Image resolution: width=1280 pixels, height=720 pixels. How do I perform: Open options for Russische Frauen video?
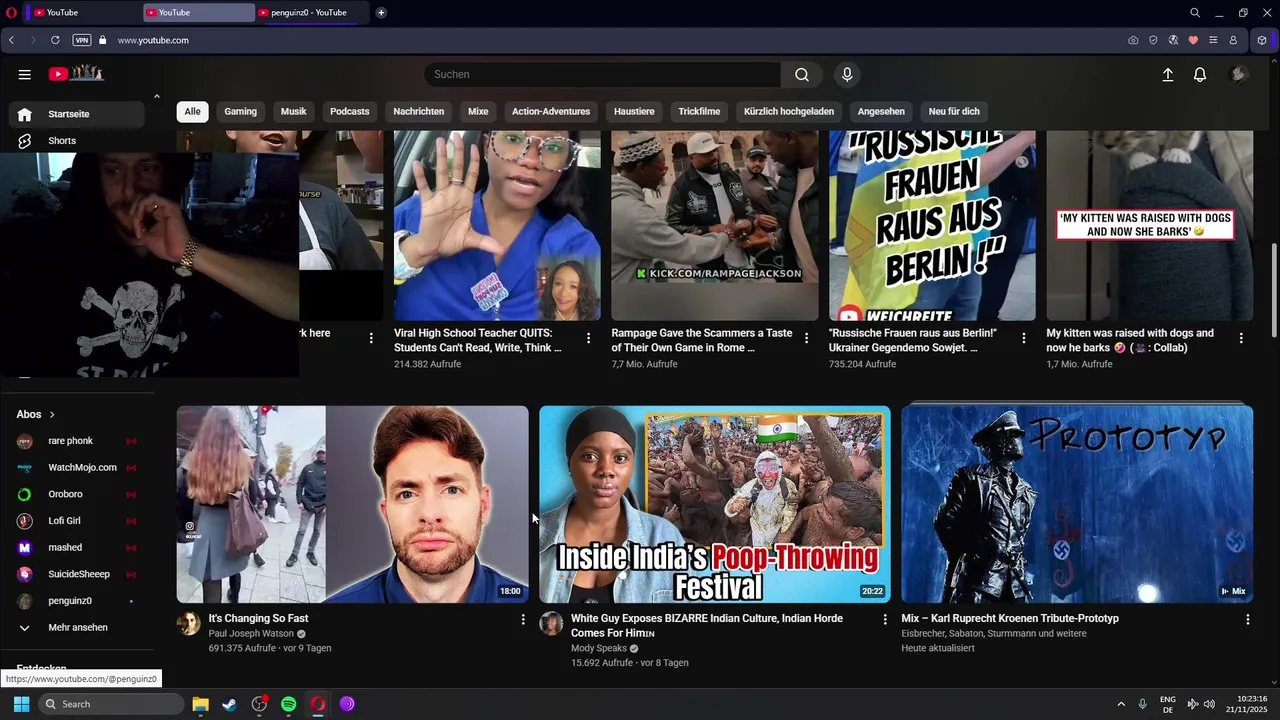1023,338
